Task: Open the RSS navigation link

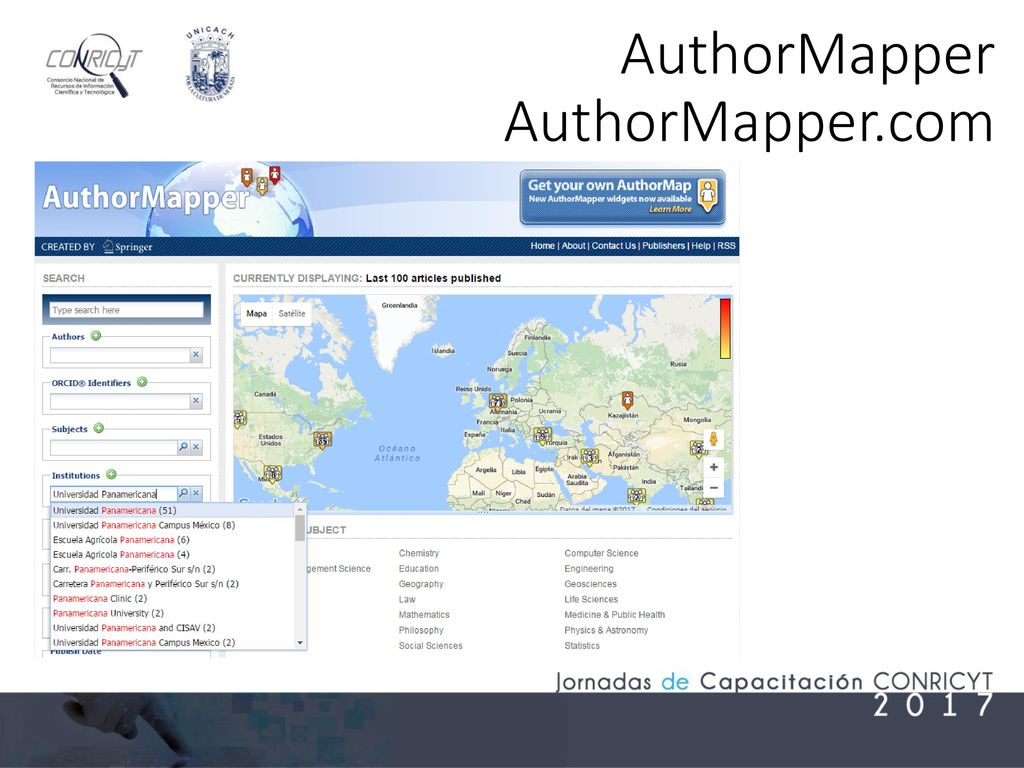Action: coord(726,246)
